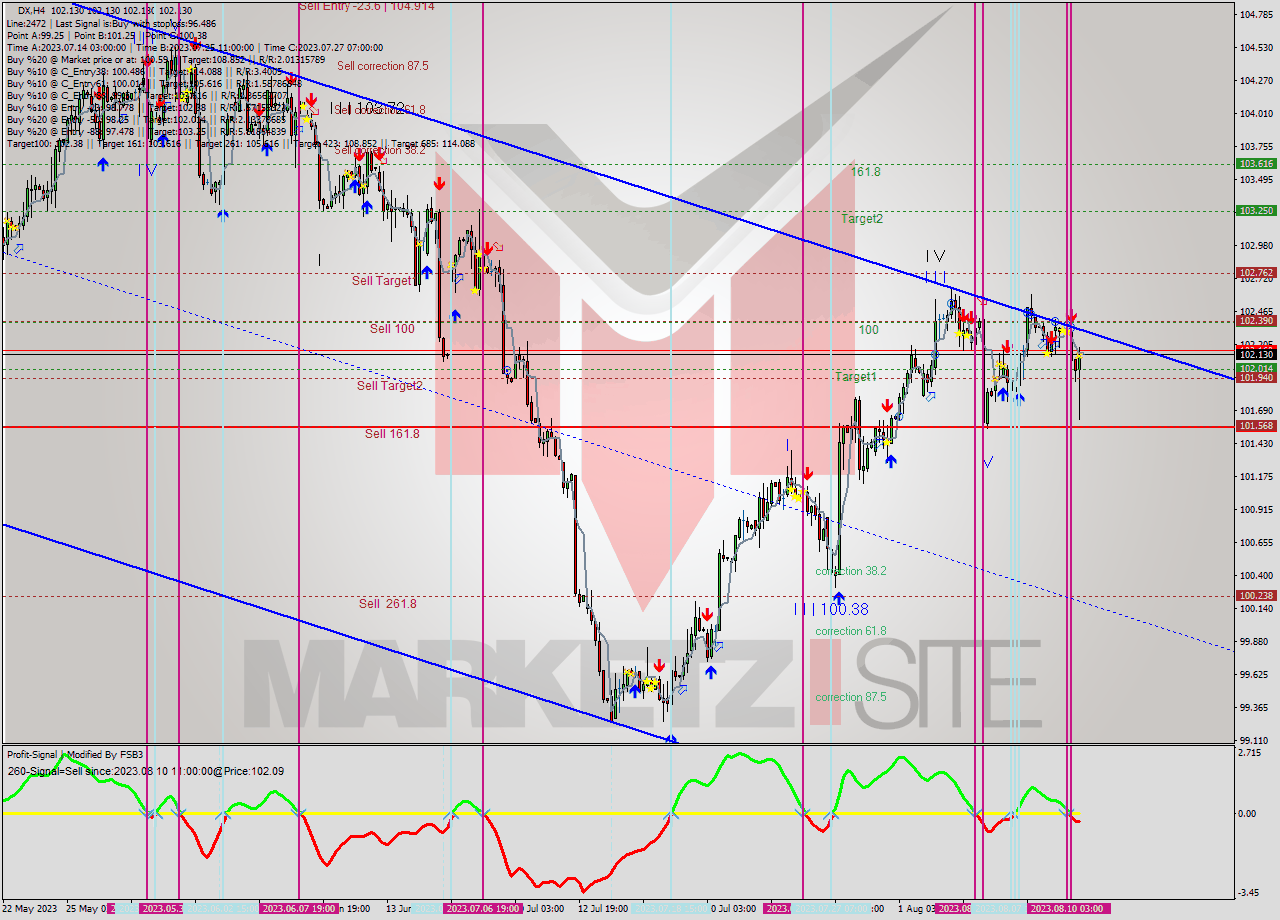Click the '22 May 2023' time axis label
The width and height of the screenshot is (1280, 920).
click(x=30, y=908)
